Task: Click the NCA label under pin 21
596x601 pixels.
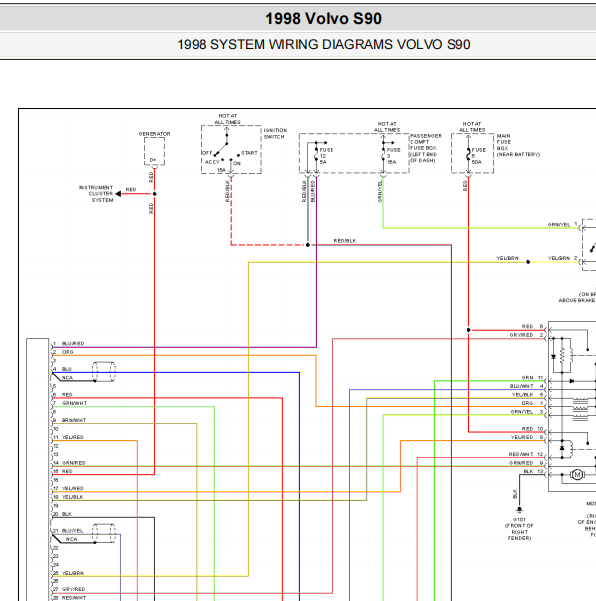Action: (x=71, y=539)
